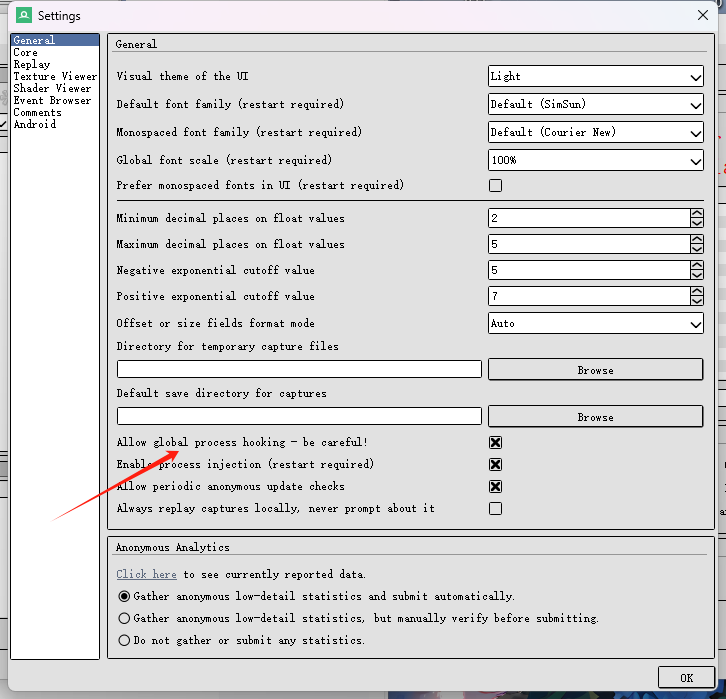Click Negative exponential cutoff value field
The height and width of the screenshot is (699, 726).
click(x=589, y=270)
